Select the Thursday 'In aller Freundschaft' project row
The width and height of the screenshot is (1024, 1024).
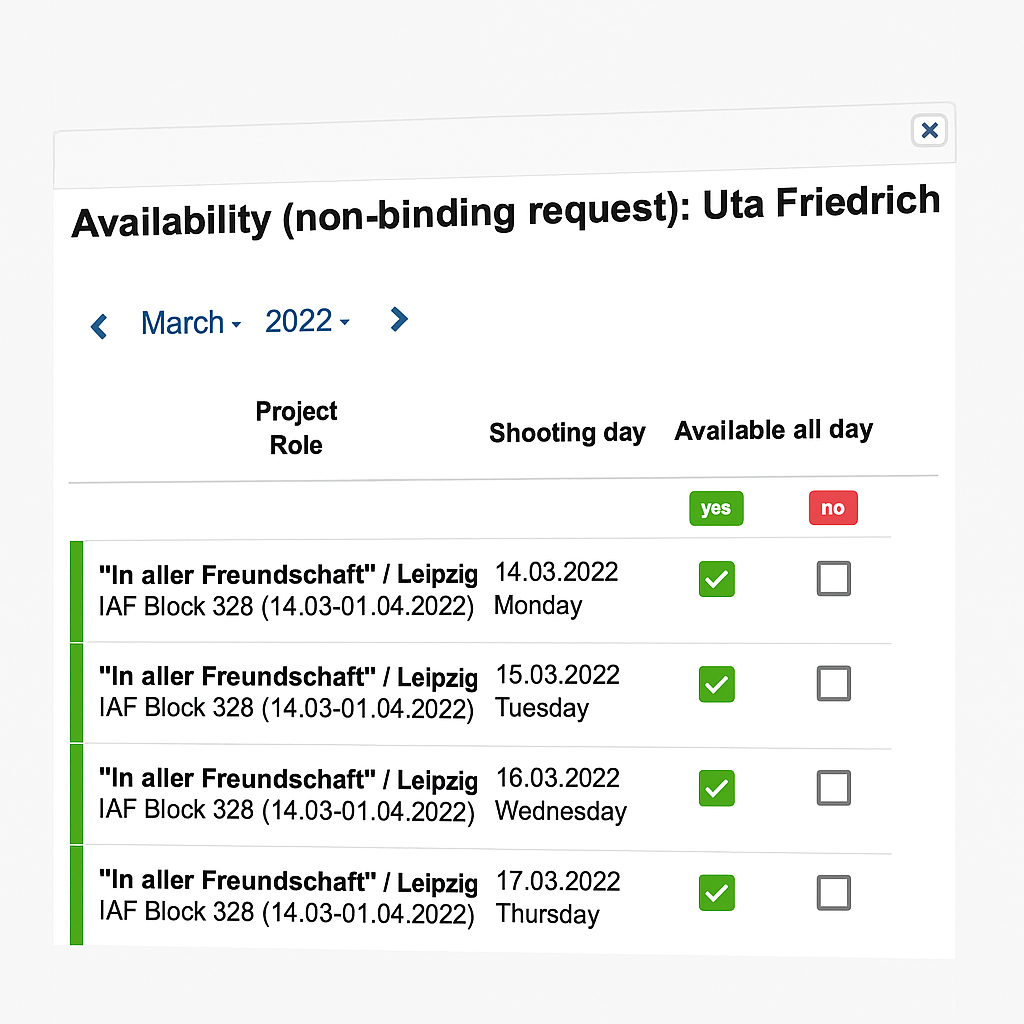click(x=287, y=896)
